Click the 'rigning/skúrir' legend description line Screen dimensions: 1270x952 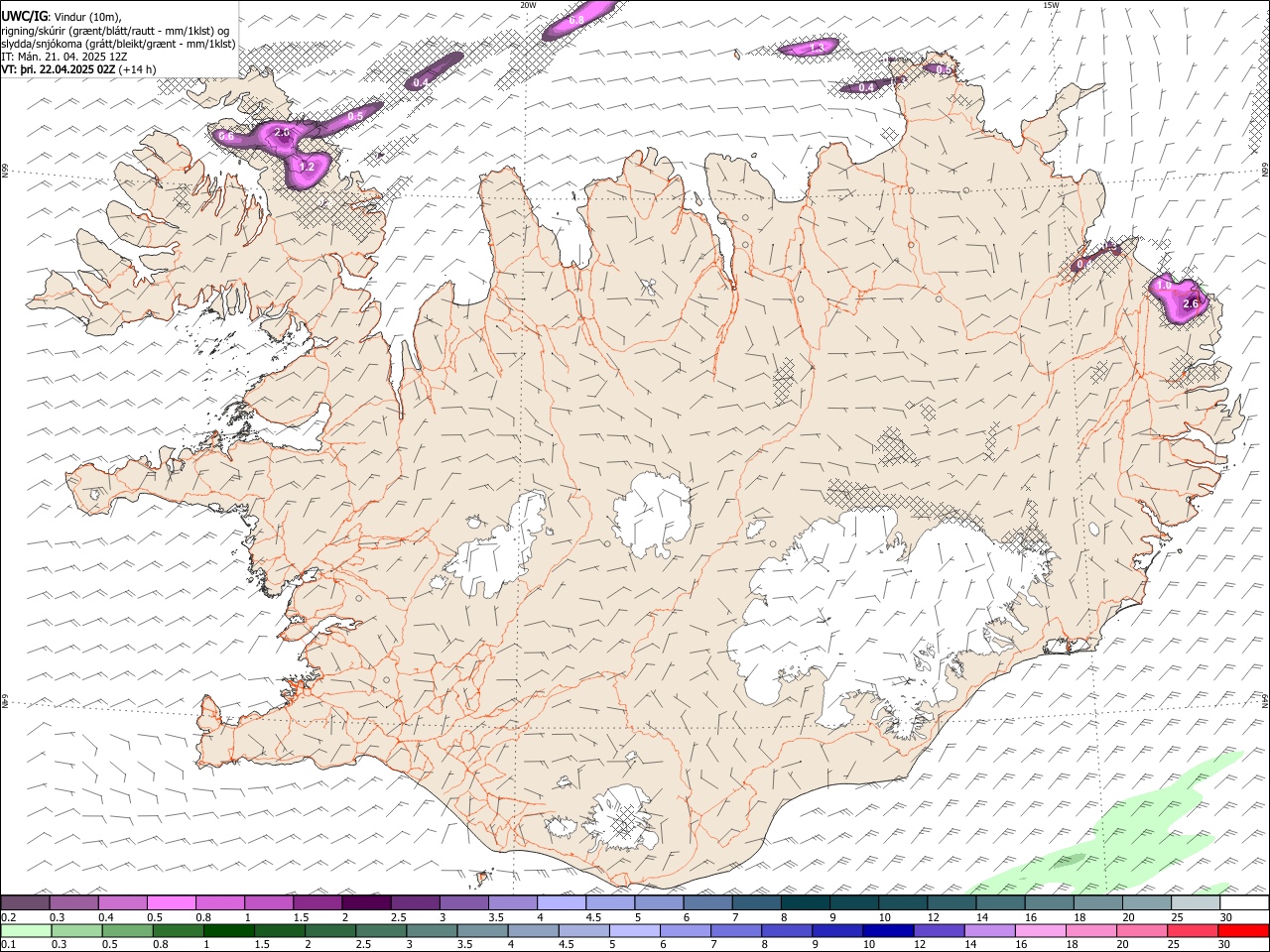pos(116,30)
